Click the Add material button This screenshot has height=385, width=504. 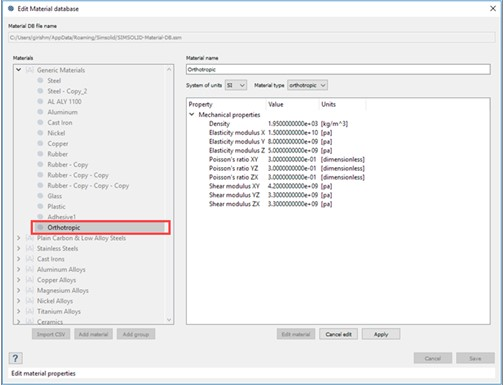(93, 334)
